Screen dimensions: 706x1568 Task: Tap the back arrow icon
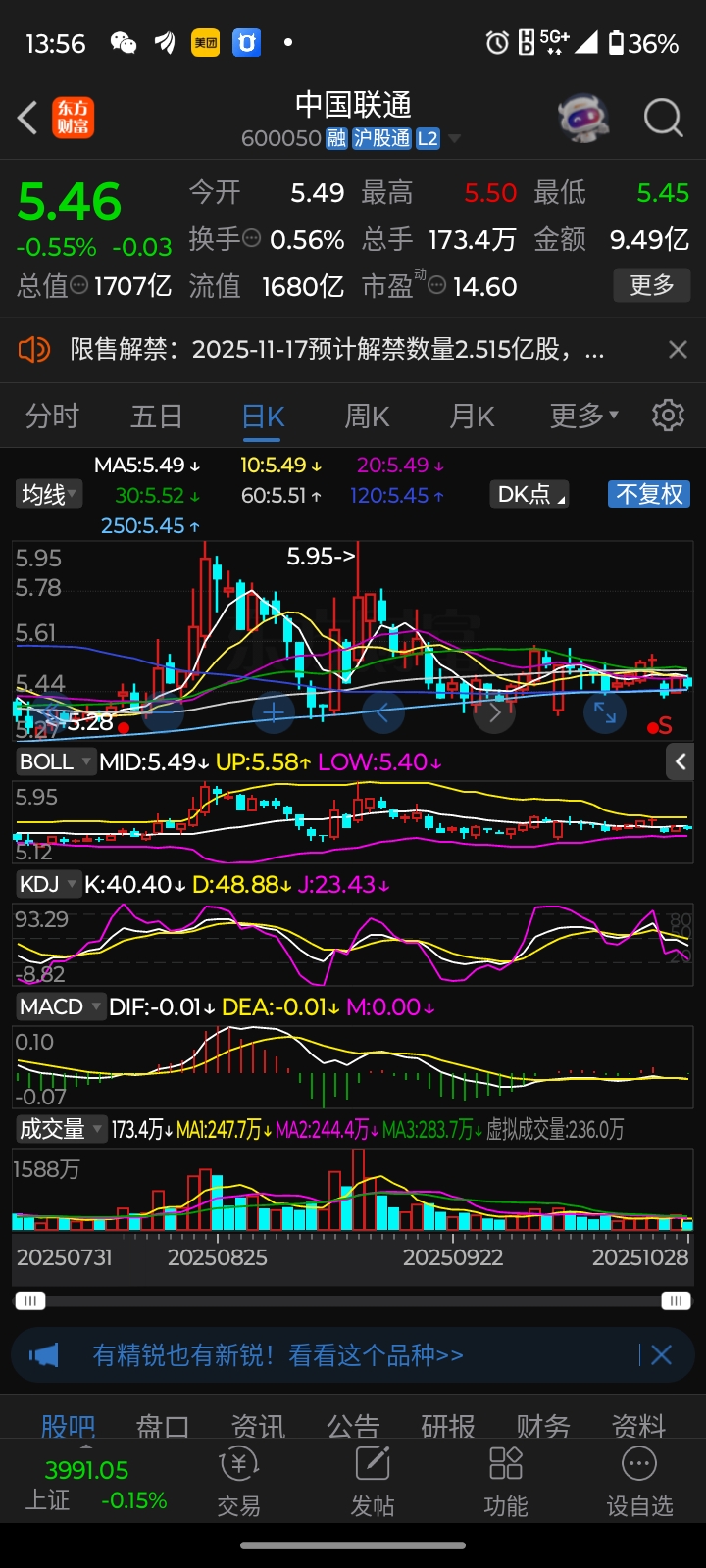click(27, 118)
